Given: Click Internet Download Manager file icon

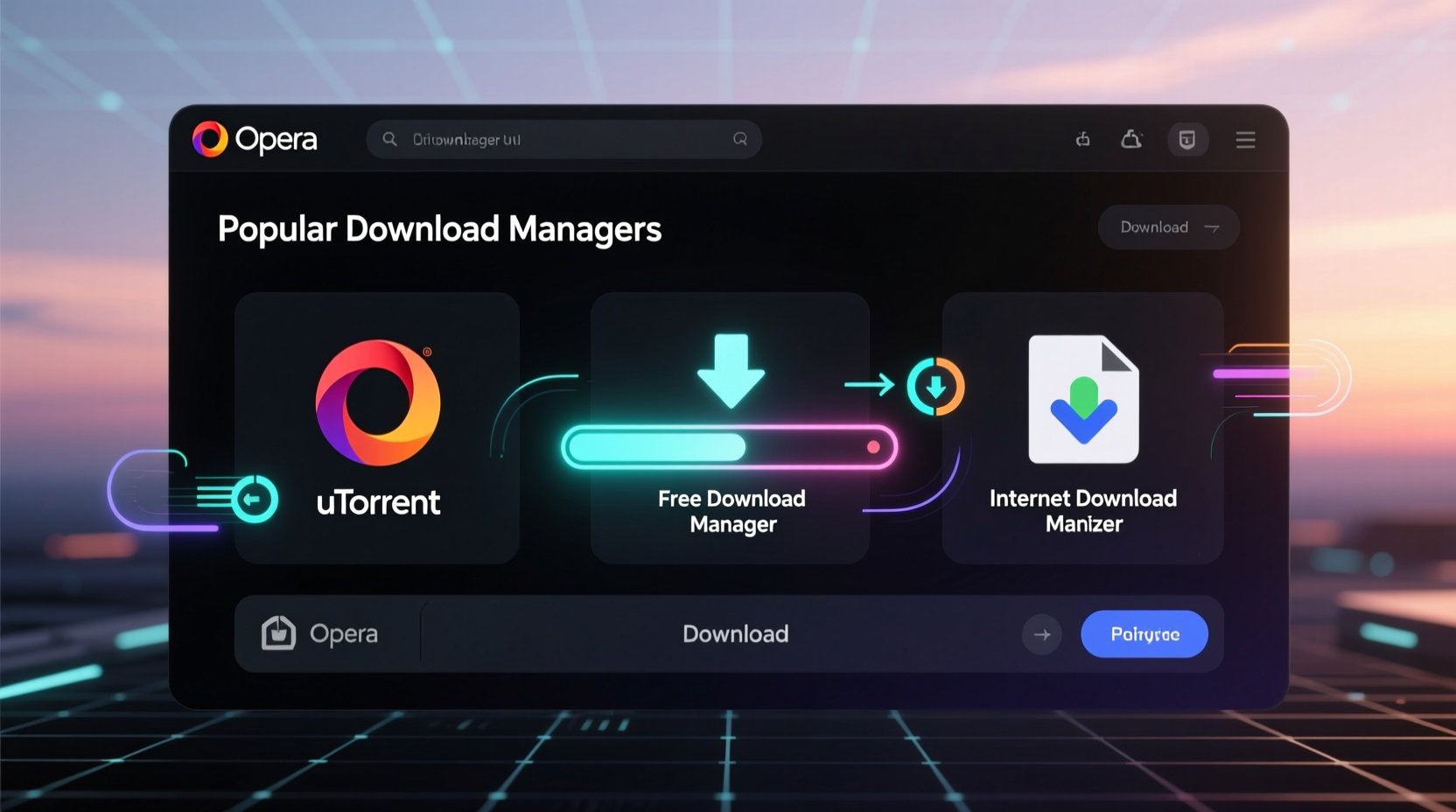Looking at the screenshot, I should 1083,399.
